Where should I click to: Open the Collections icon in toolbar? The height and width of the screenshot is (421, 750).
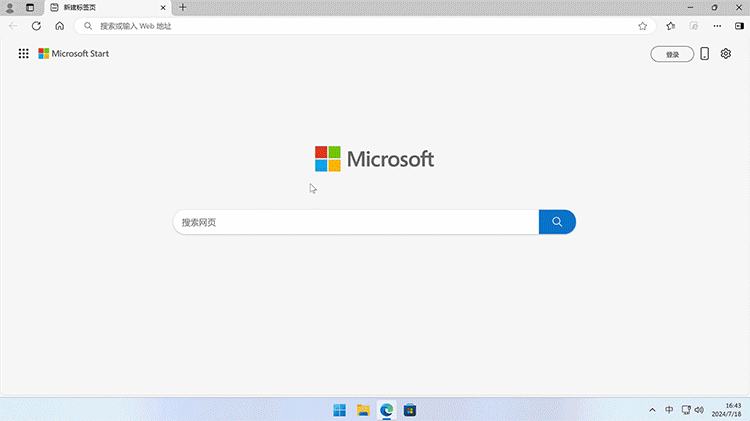(x=693, y=26)
